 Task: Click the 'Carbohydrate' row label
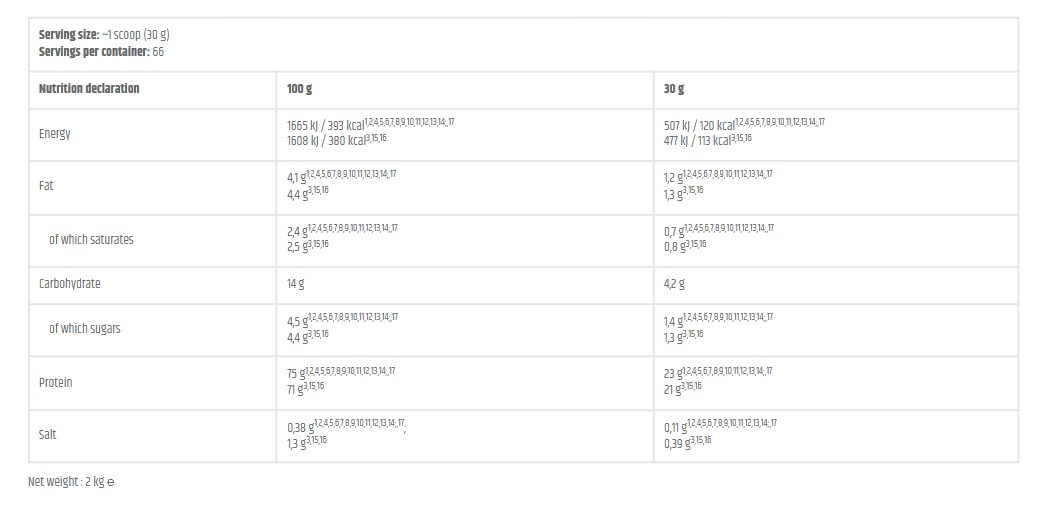pos(70,284)
